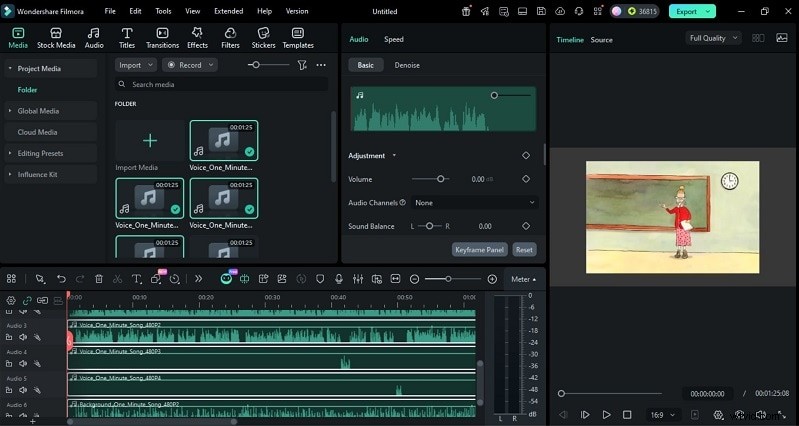Screen dimensions: 799x426
Task: Open the Extended menu
Action: [228, 11]
